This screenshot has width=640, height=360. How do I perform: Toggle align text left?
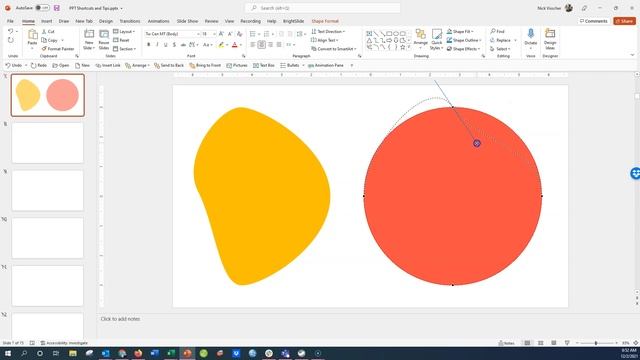(253, 44)
